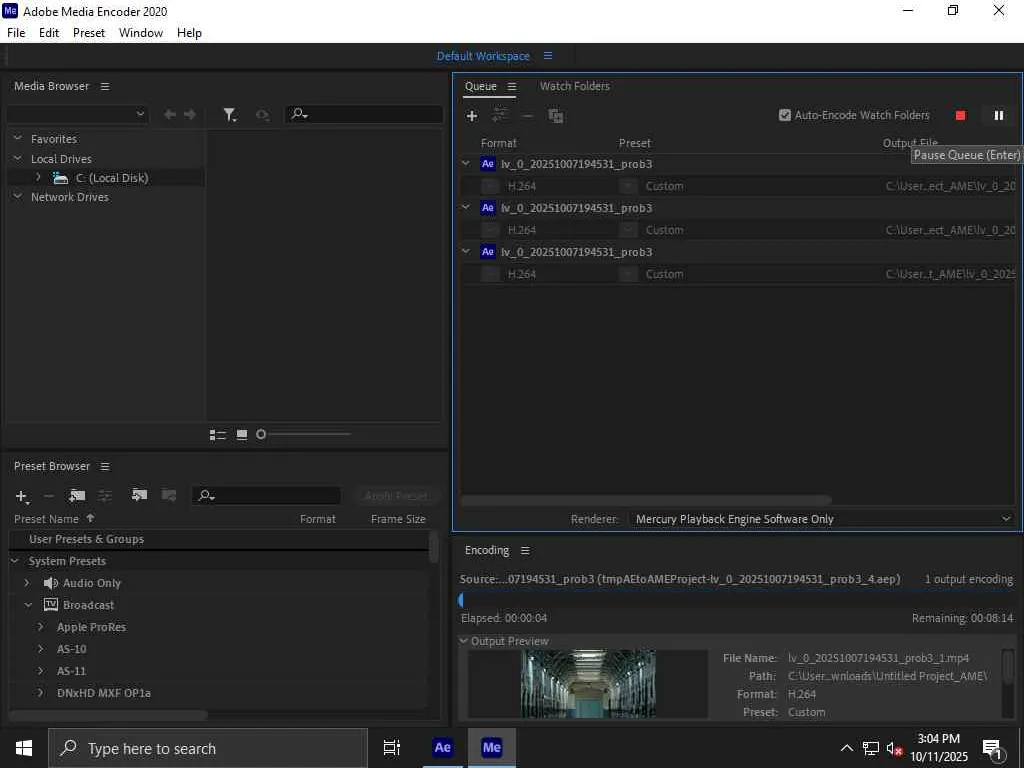1024x768 pixels.
Task: Click the first output file path link
Action: click(950, 186)
